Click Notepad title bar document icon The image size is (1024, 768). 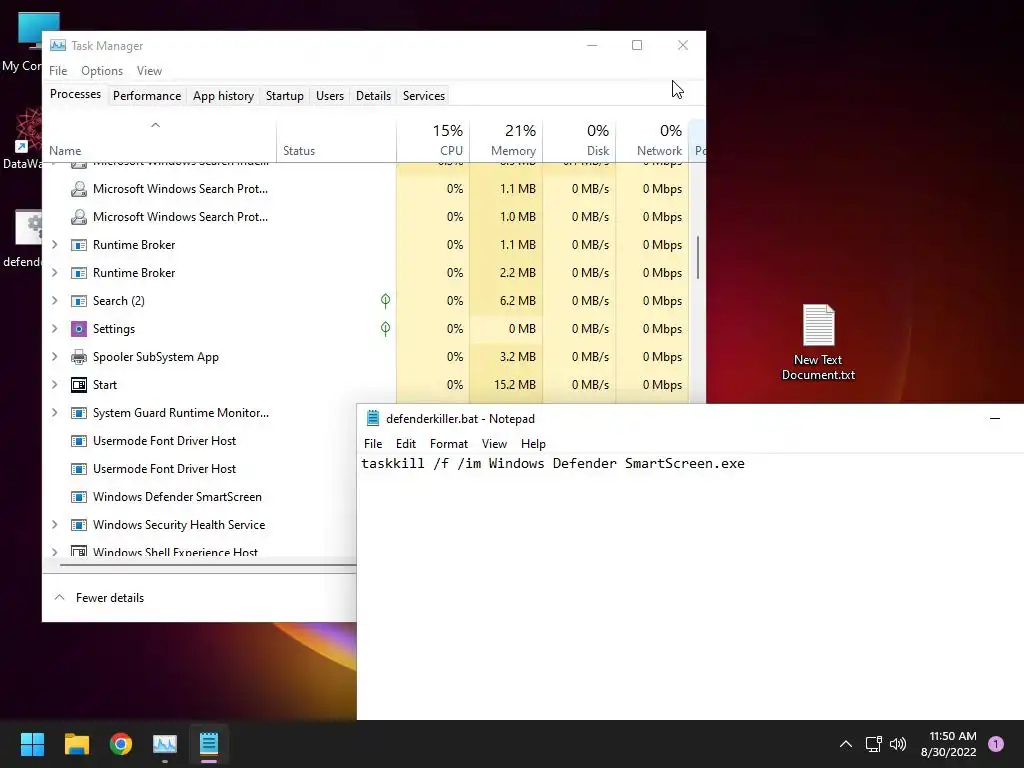coord(373,418)
